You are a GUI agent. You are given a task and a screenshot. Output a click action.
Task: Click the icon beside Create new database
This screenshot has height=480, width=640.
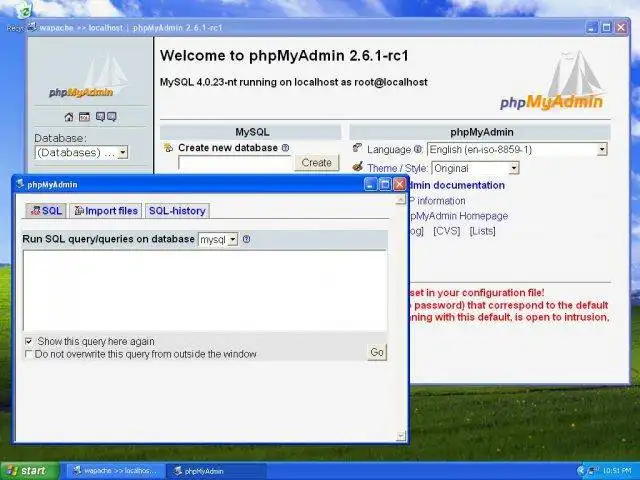coord(168,148)
